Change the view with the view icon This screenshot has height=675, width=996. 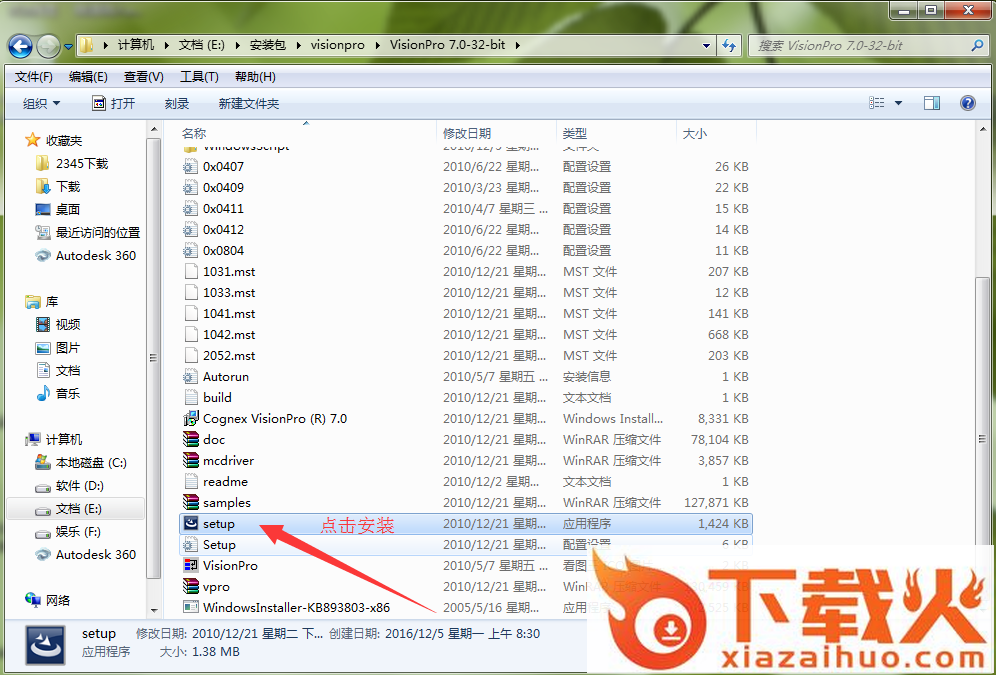click(x=877, y=103)
